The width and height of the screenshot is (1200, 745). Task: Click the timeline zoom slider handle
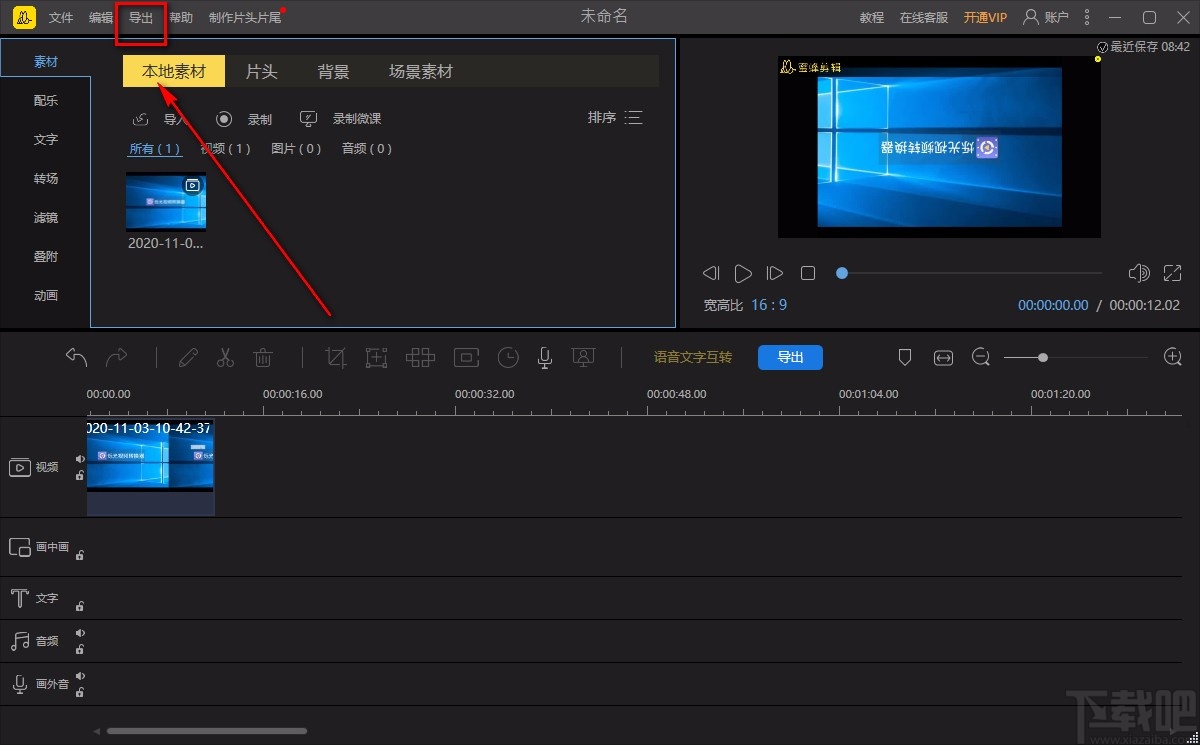click(x=1043, y=357)
